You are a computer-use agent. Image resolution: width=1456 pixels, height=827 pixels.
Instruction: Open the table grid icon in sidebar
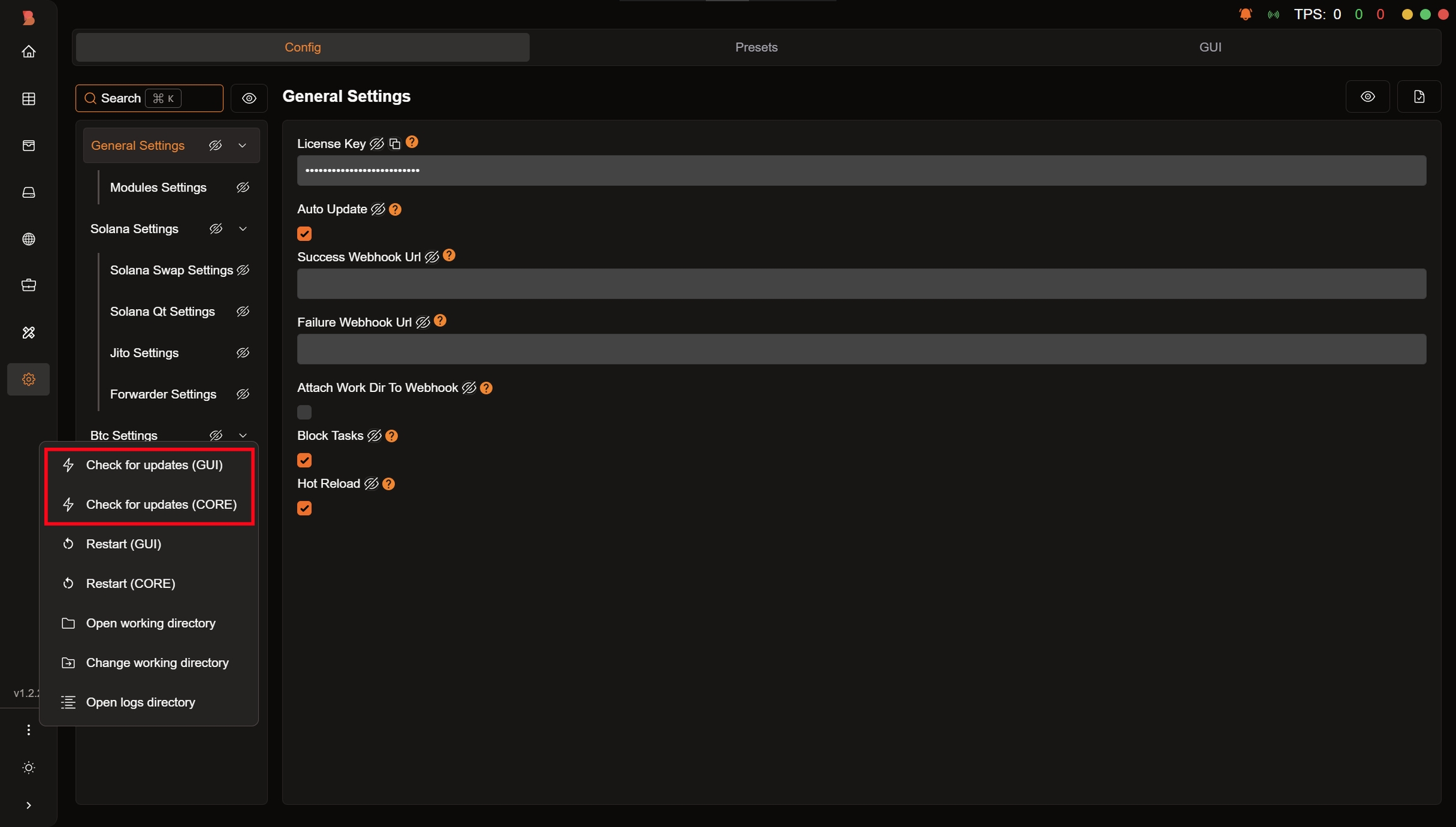click(x=28, y=99)
